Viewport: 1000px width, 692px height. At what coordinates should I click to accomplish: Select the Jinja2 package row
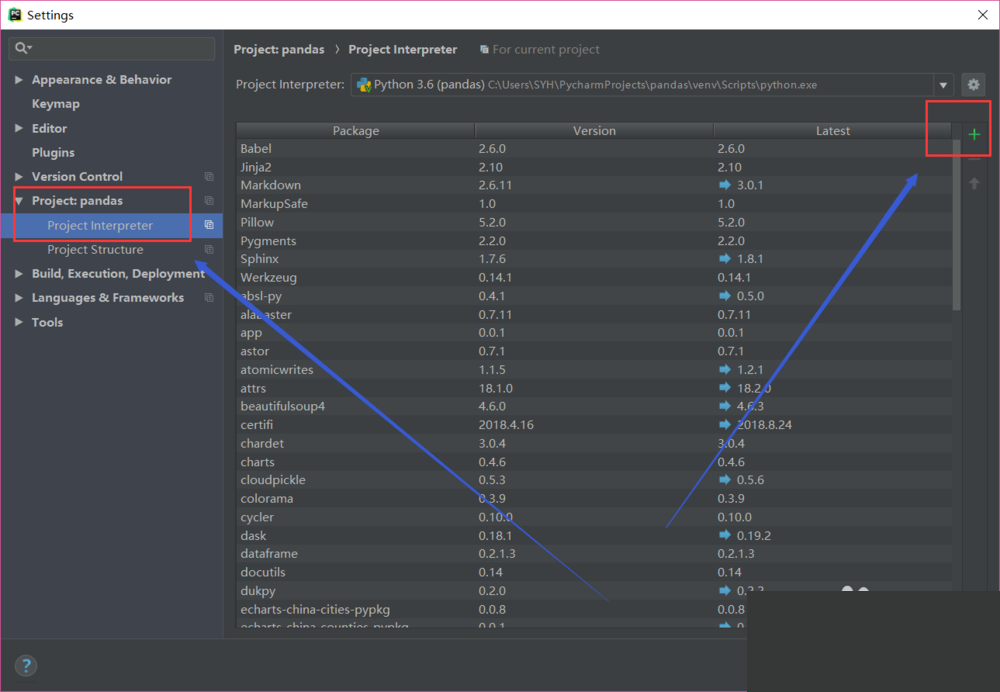594,167
